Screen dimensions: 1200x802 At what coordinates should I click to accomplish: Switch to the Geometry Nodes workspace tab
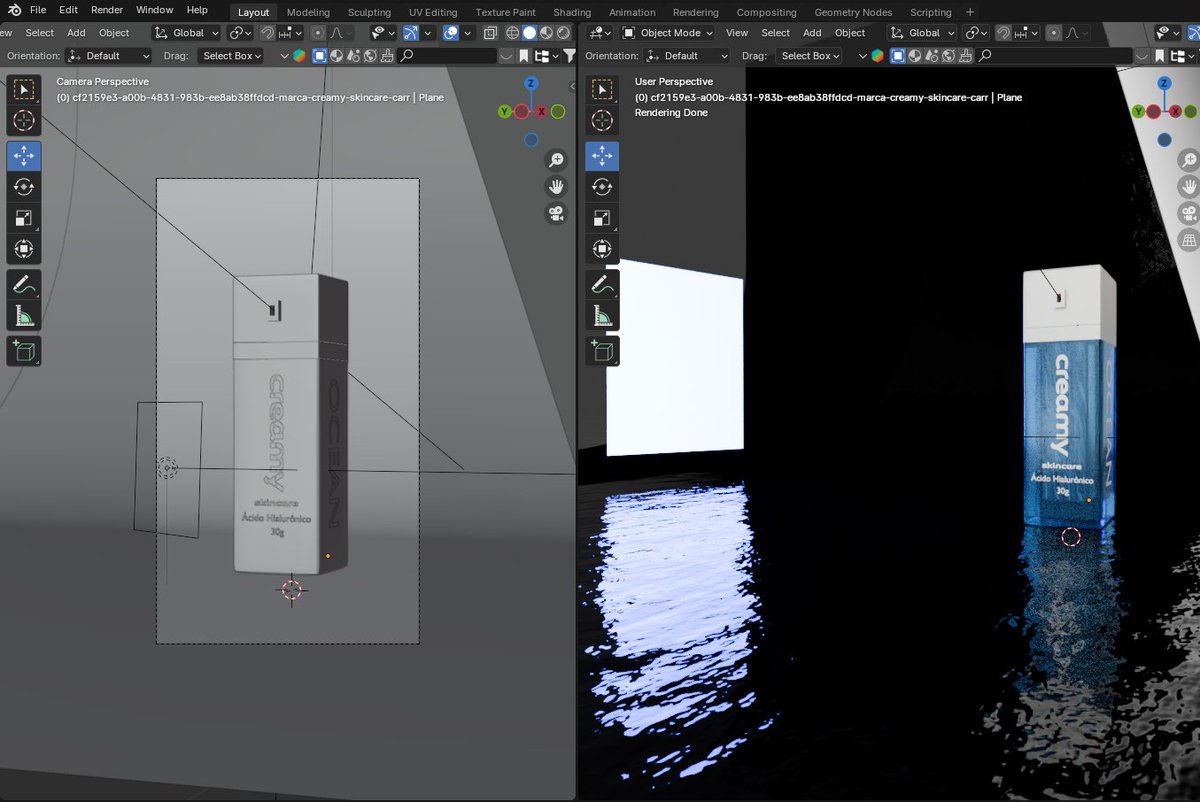(855, 12)
